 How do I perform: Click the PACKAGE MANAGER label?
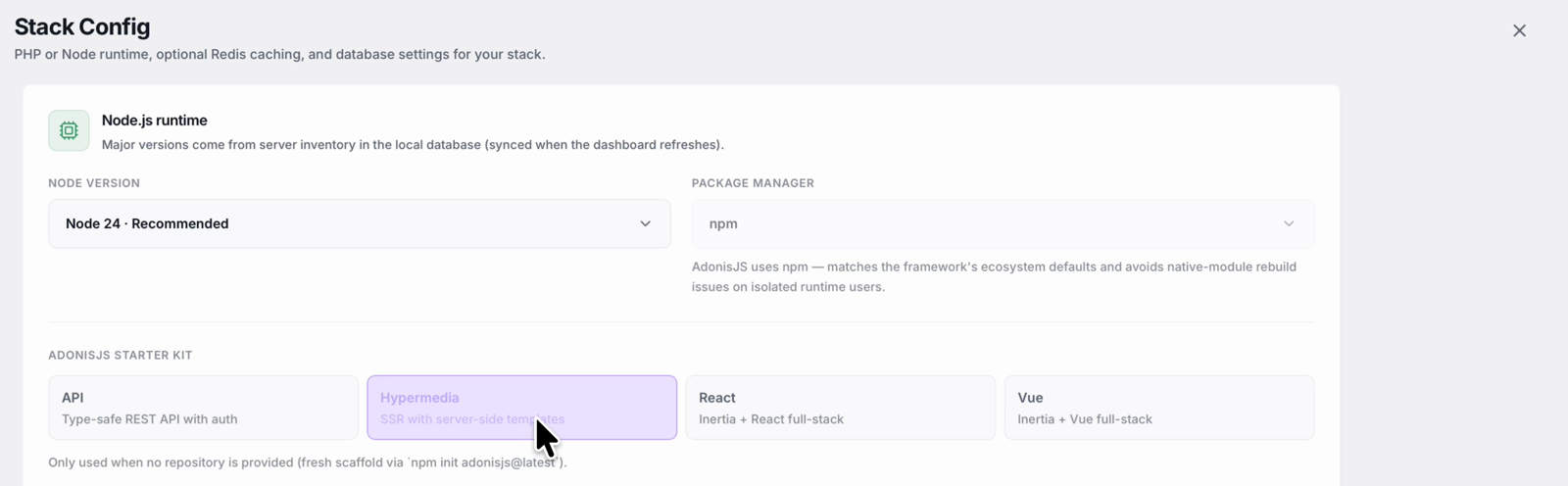click(x=753, y=183)
